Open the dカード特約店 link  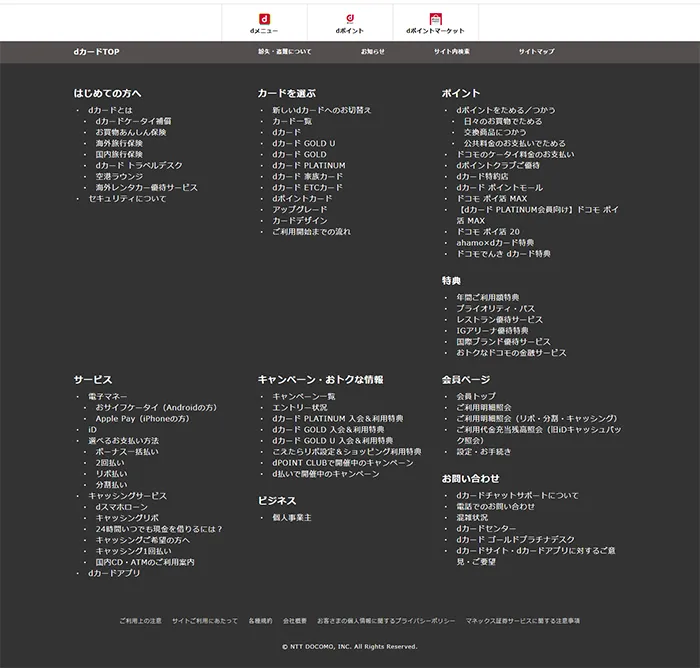(482, 176)
